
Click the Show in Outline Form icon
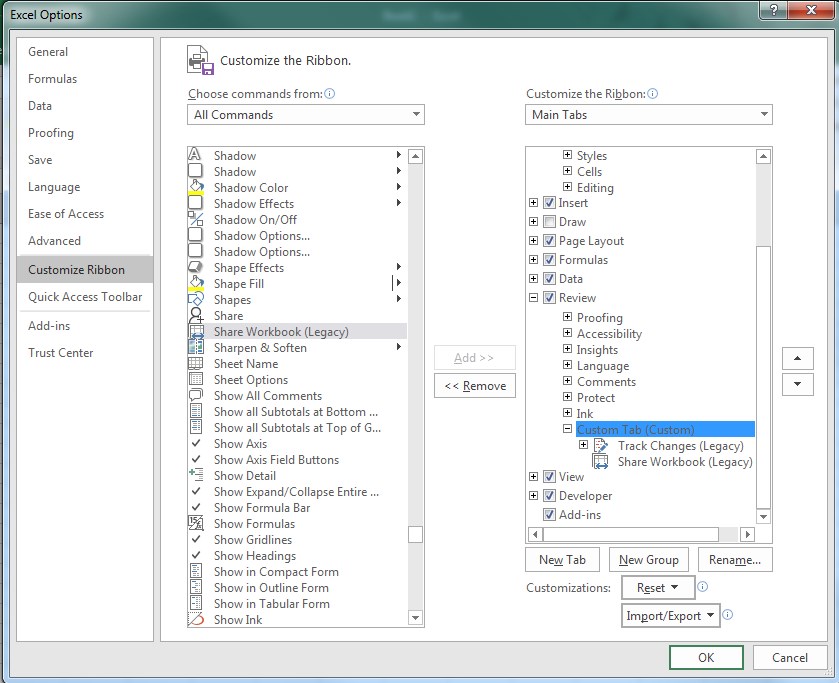[196, 587]
